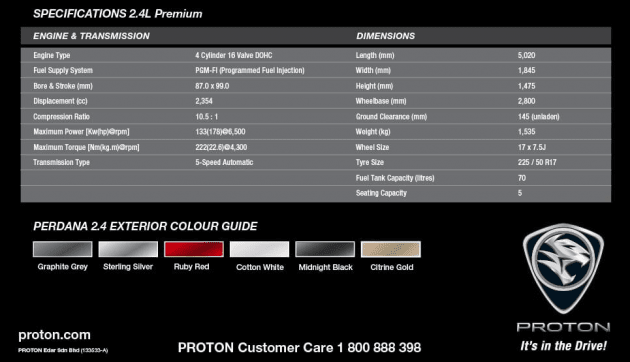Click the '5' seating capacity value
630x362 pixels.
(520, 193)
